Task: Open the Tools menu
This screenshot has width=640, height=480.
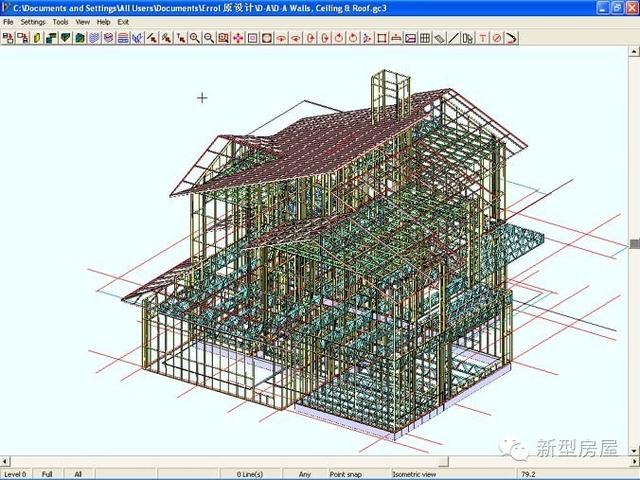Action: [x=60, y=22]
